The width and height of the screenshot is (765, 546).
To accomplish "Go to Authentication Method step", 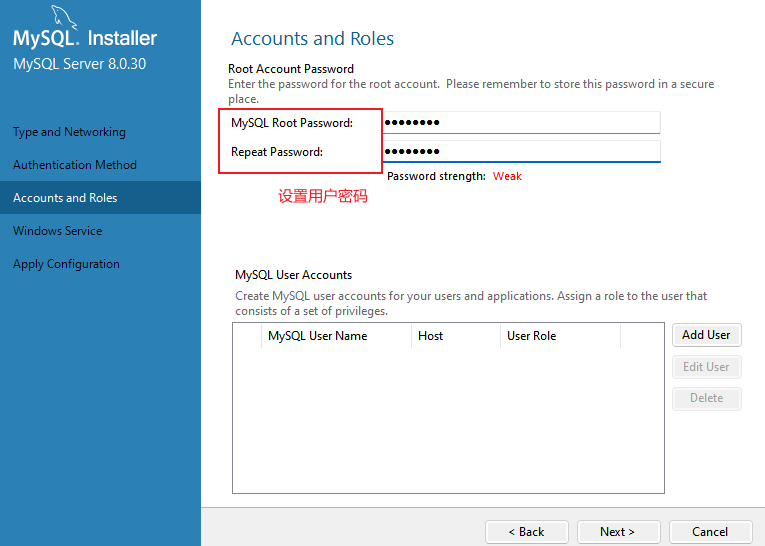I will (x=75, y=165).
